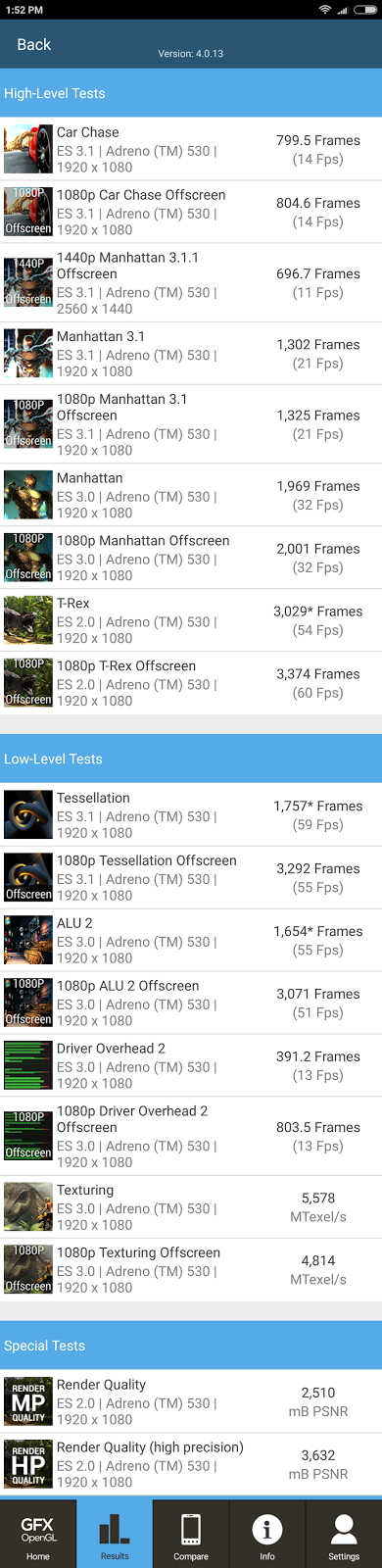382x1568 pixels.
Task: Open 1080p Texturing Offscreen row
Action: point(191,1270)
